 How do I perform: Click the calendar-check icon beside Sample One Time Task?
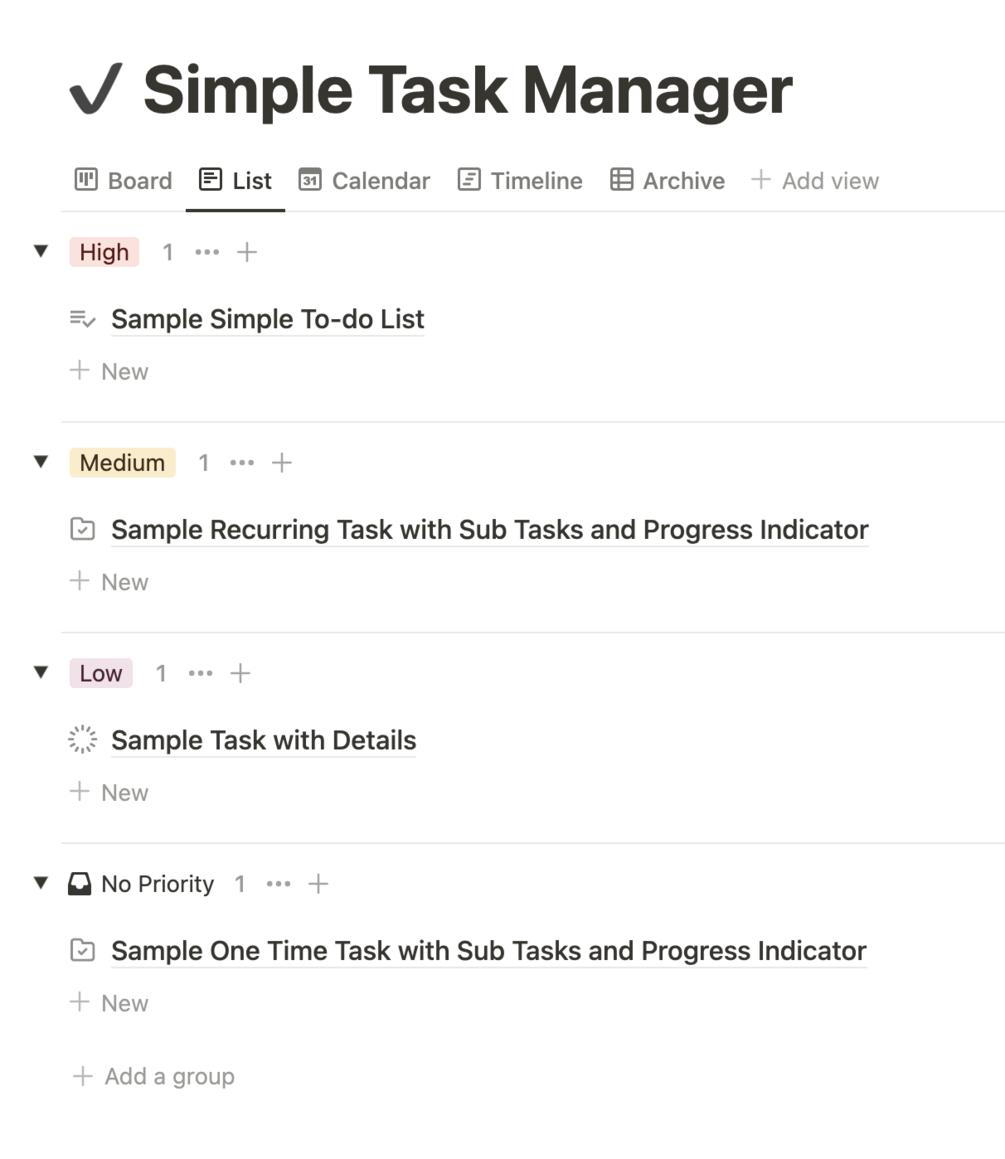82,951
